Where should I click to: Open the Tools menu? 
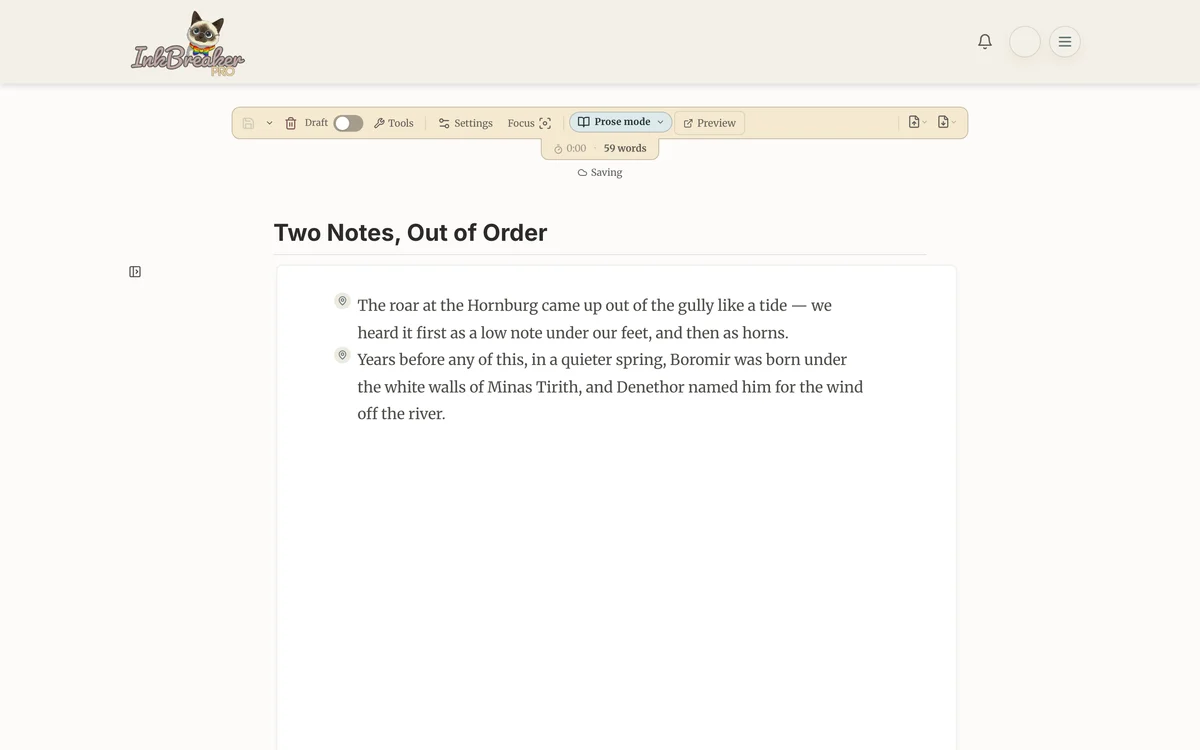pyautogui.click(x=394, y=123)
